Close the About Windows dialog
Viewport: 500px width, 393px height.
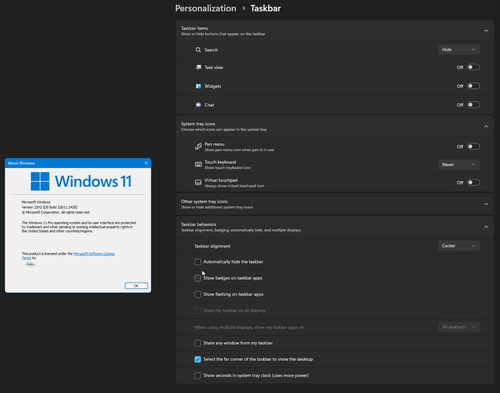[x=146, y=163]
